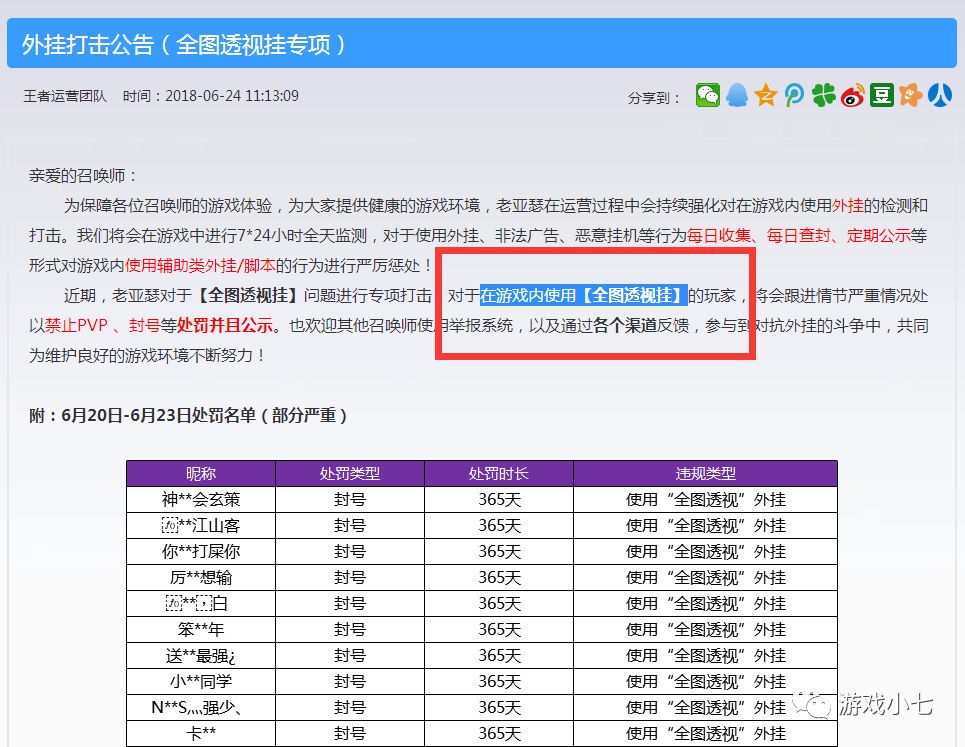Click the green four-leaf clover share icon
965x747 pixels.
pyautogui.click(x=823, y=95)
